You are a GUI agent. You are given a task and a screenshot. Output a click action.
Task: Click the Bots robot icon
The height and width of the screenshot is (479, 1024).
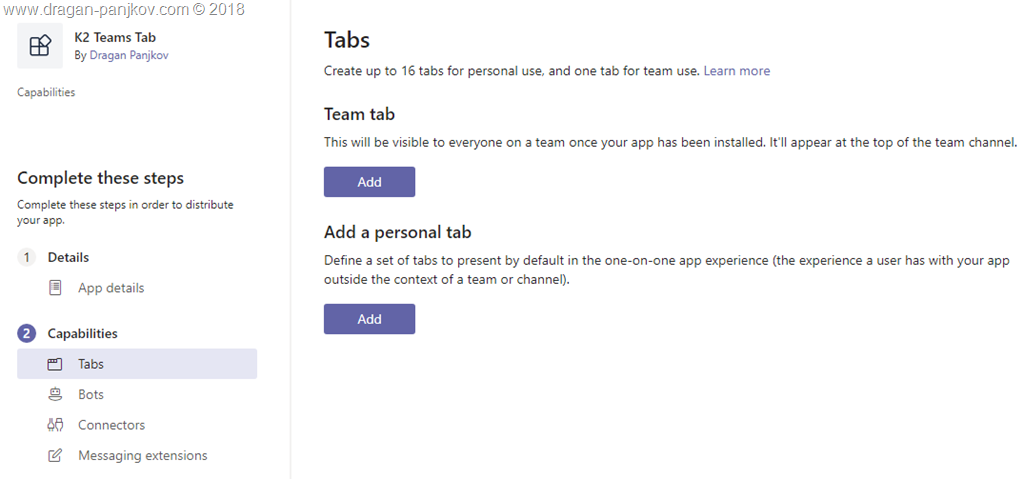pos(55,395)
